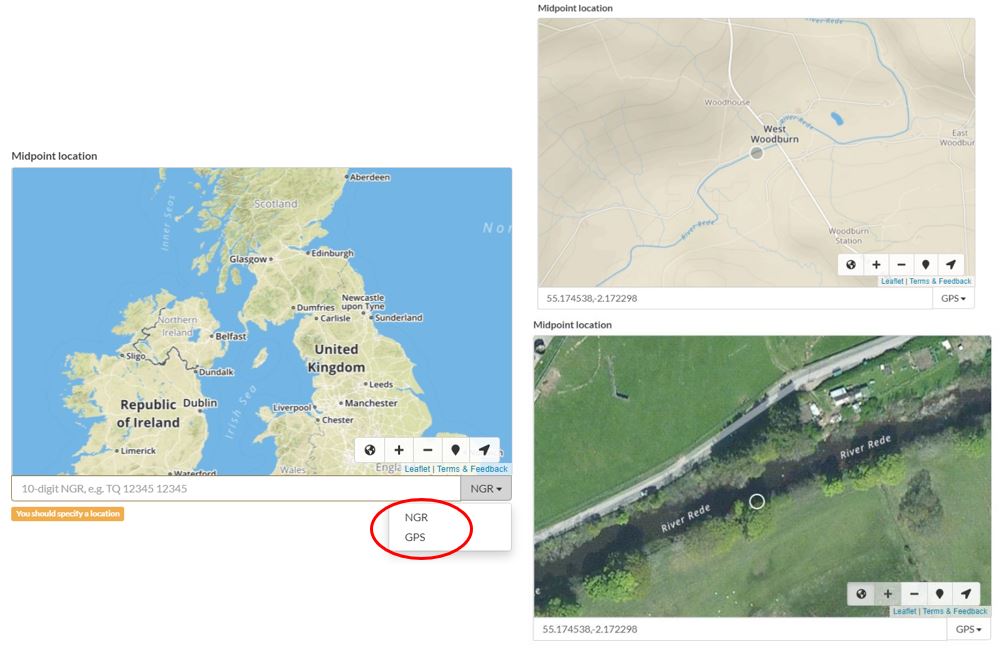Click coordinates field below West Woodburn map

tap(736, 298)
